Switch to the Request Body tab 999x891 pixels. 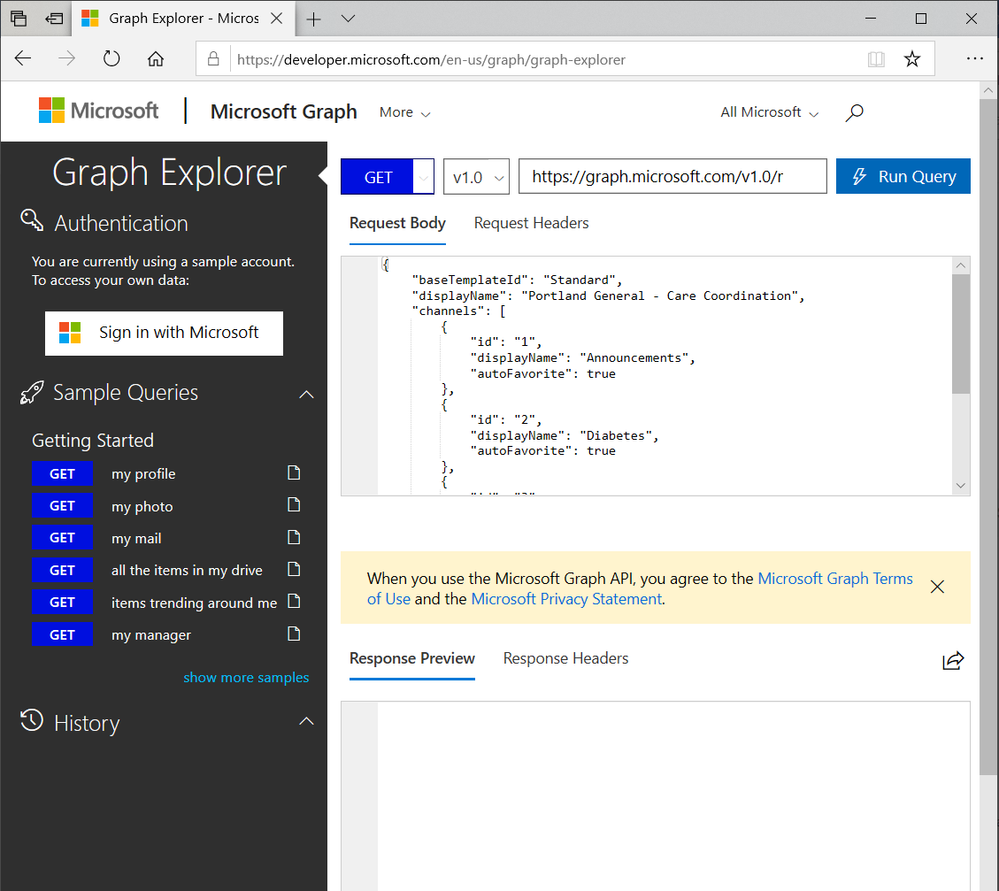coord(398,224)
